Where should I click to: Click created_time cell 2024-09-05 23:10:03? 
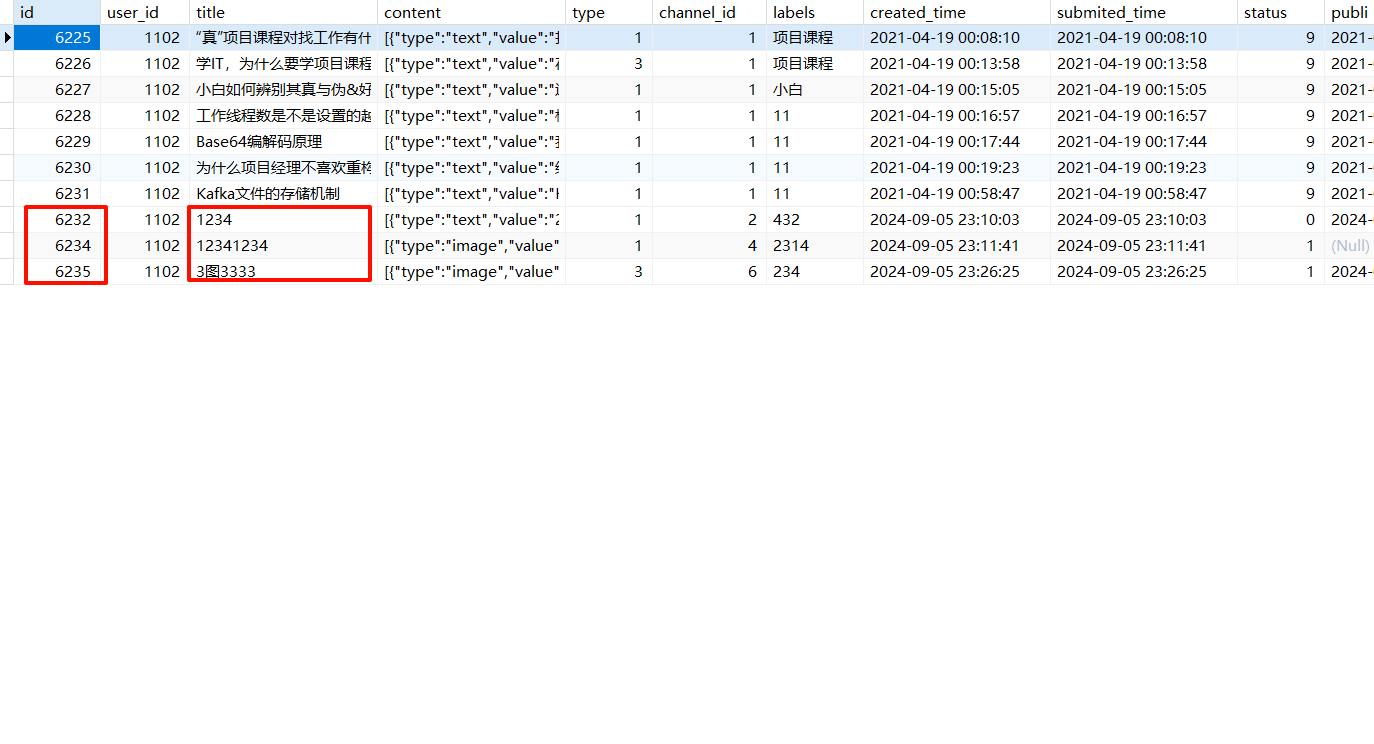pos(957,220)
